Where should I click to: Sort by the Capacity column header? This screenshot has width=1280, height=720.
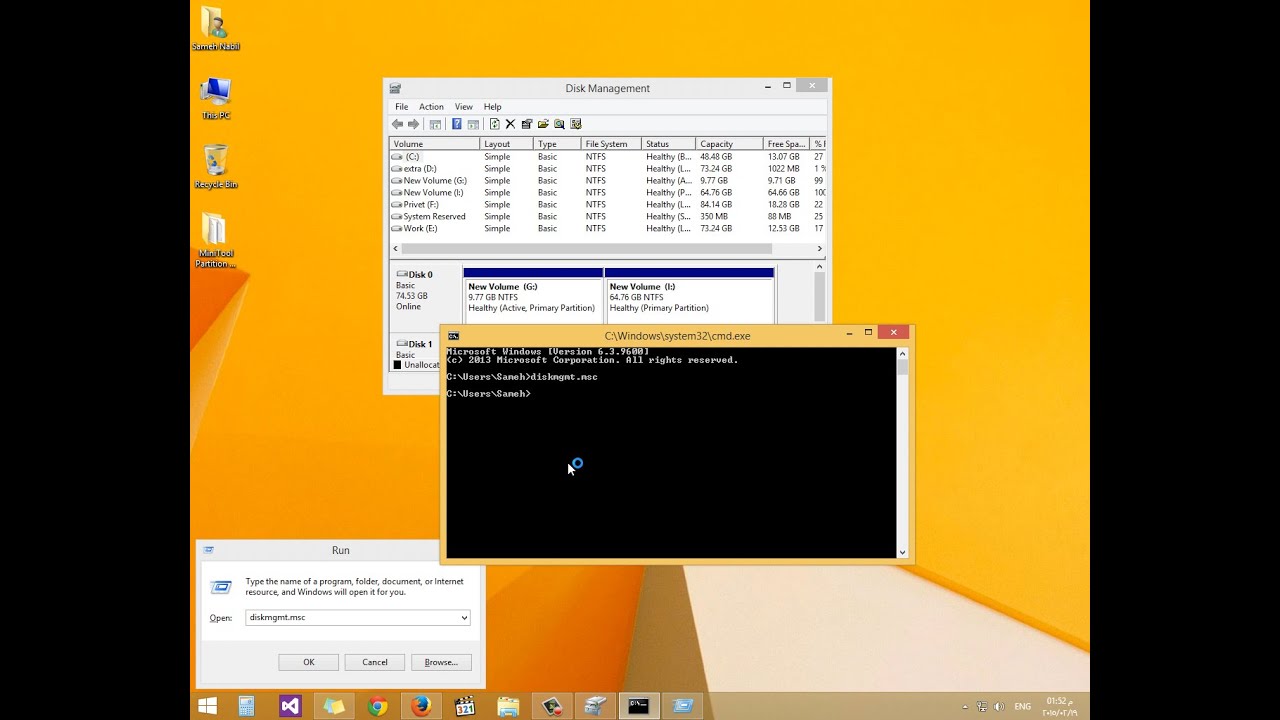click(x=729, y=144)
